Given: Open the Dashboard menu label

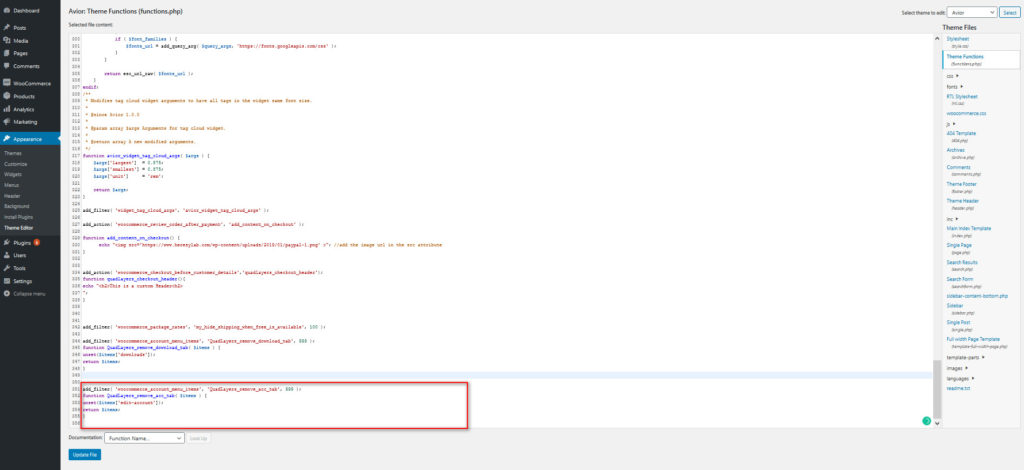Looking at the screenshot, I should tap(26, 11).
